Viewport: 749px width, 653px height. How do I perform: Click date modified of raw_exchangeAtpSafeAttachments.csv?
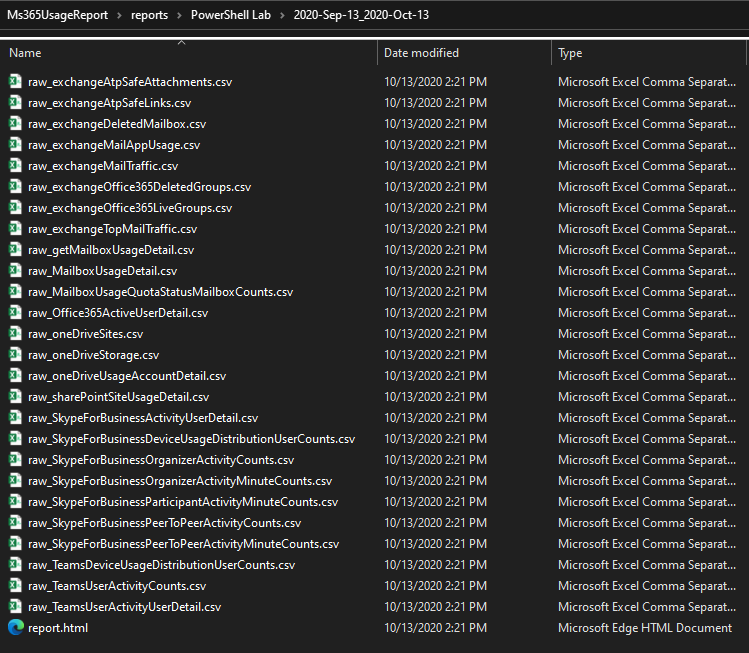[x=436, y=81]
